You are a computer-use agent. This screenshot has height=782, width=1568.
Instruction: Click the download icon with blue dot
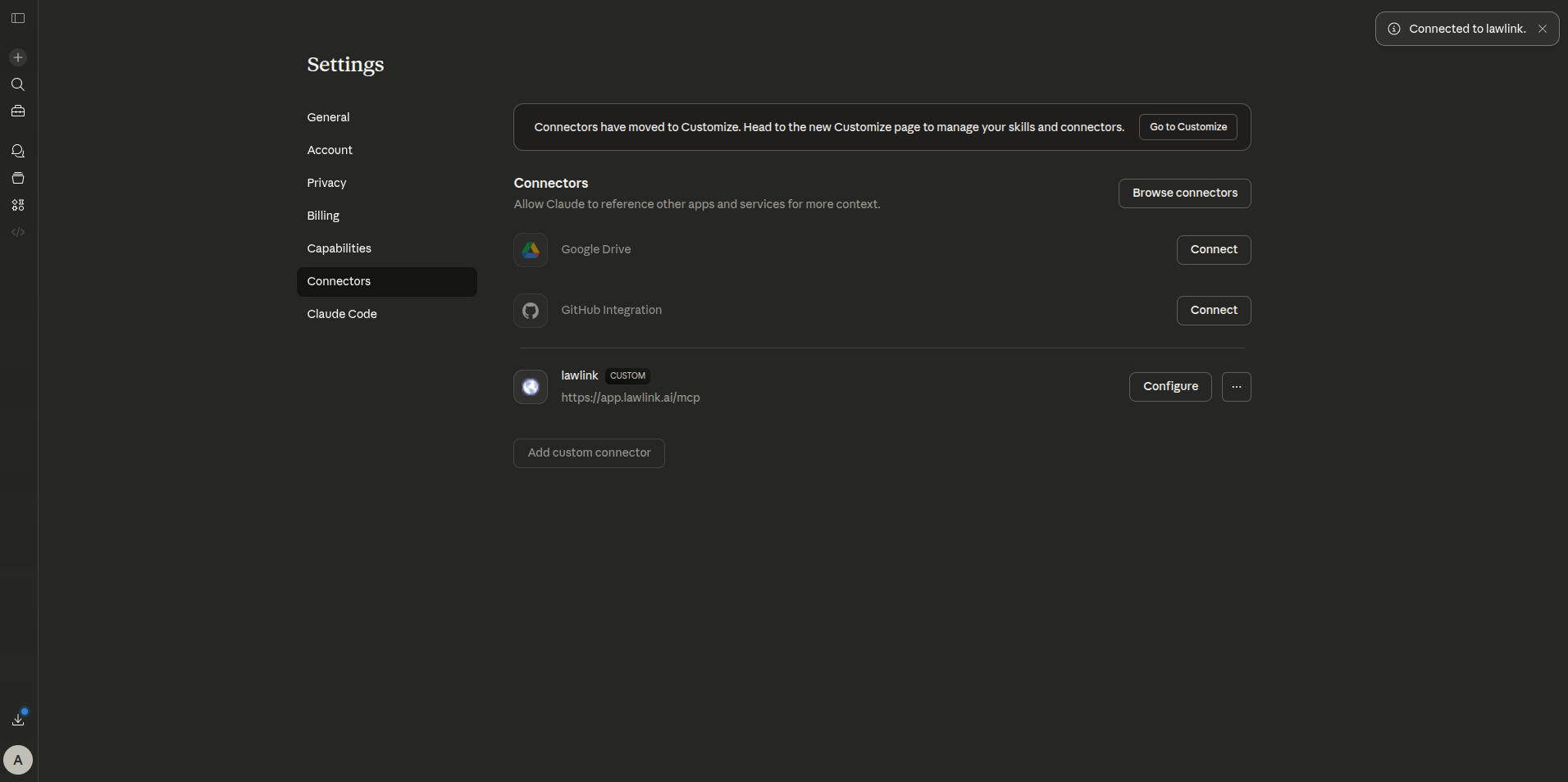tap(19, 719)
